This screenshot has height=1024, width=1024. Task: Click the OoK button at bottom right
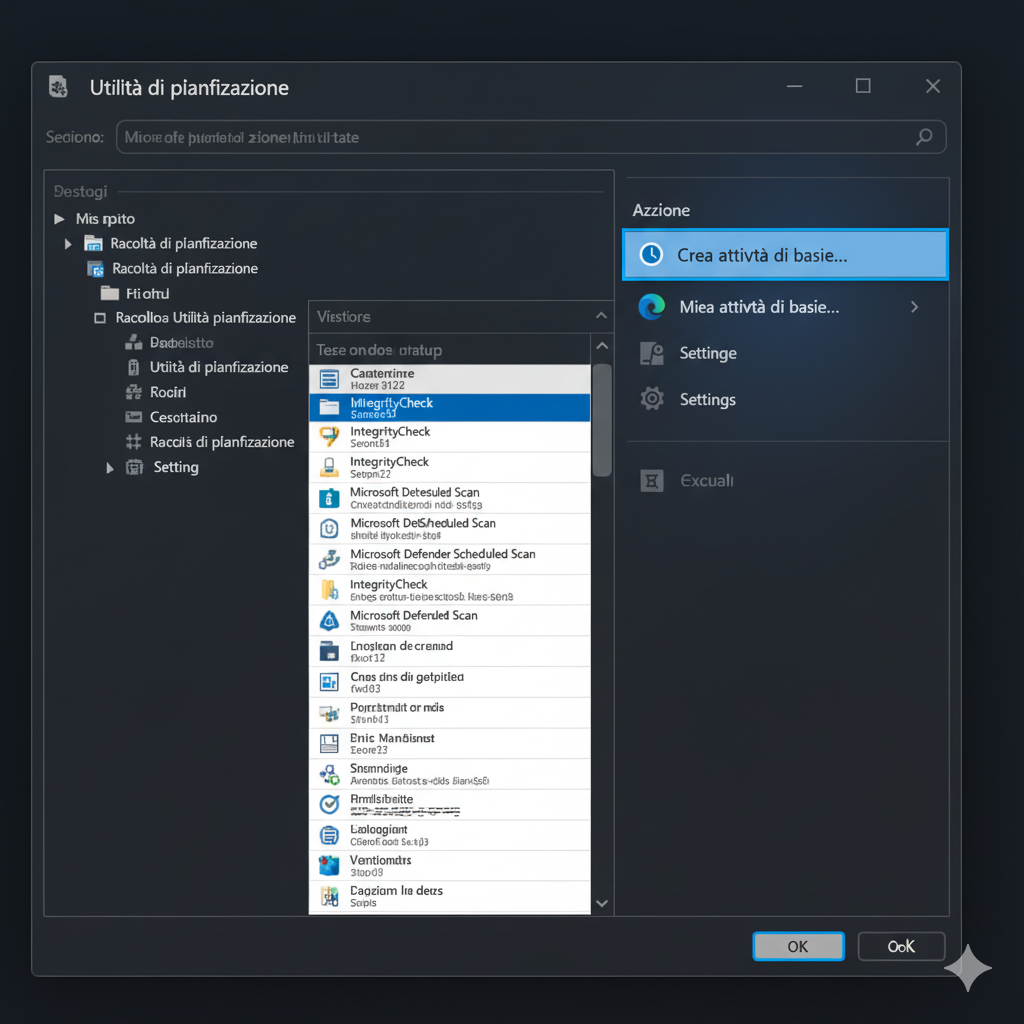[x=901, y=946]
